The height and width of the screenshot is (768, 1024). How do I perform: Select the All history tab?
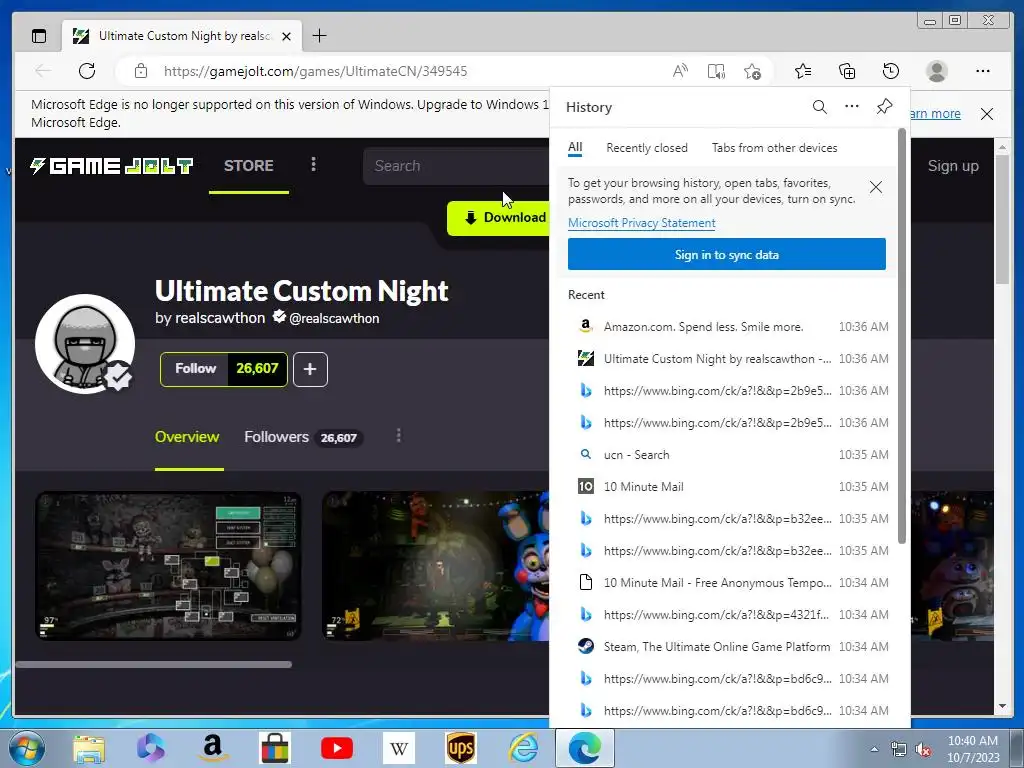[575, 148]
